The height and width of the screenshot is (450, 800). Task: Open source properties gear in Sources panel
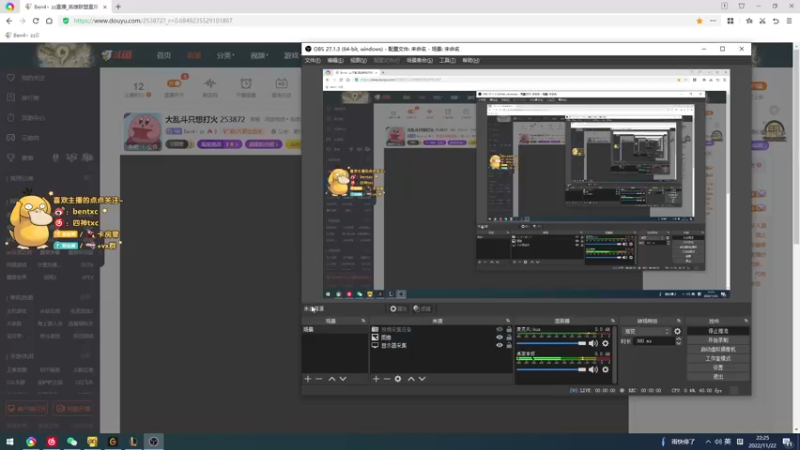[x=398, y=379]
